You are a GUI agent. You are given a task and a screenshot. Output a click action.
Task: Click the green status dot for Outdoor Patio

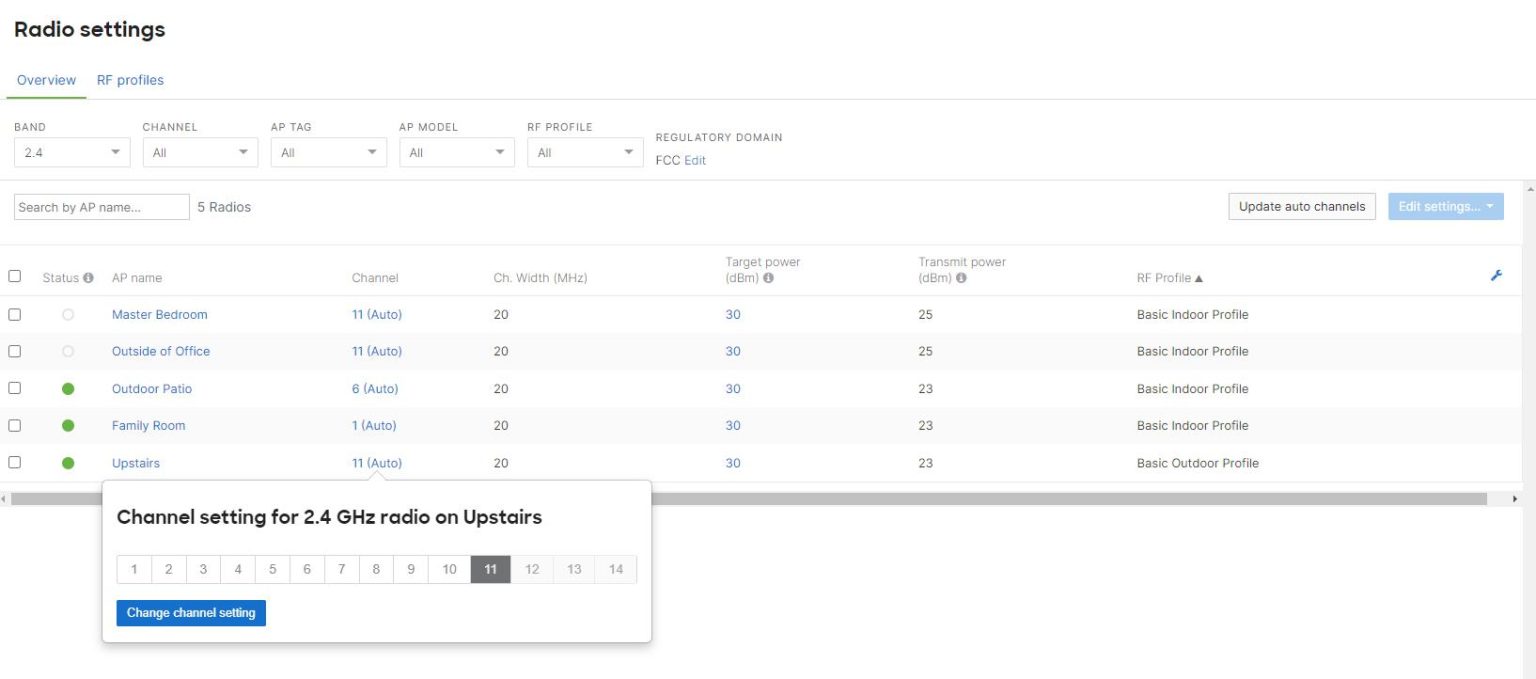point(67,388)
